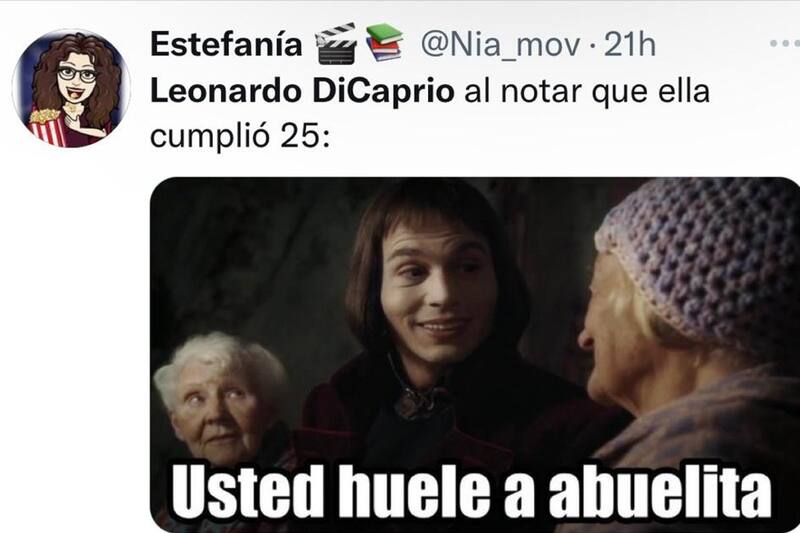The width and height of the screenshot is (800, 533).
Task: Click the stacked books emoji
Action: coord(384,43)
